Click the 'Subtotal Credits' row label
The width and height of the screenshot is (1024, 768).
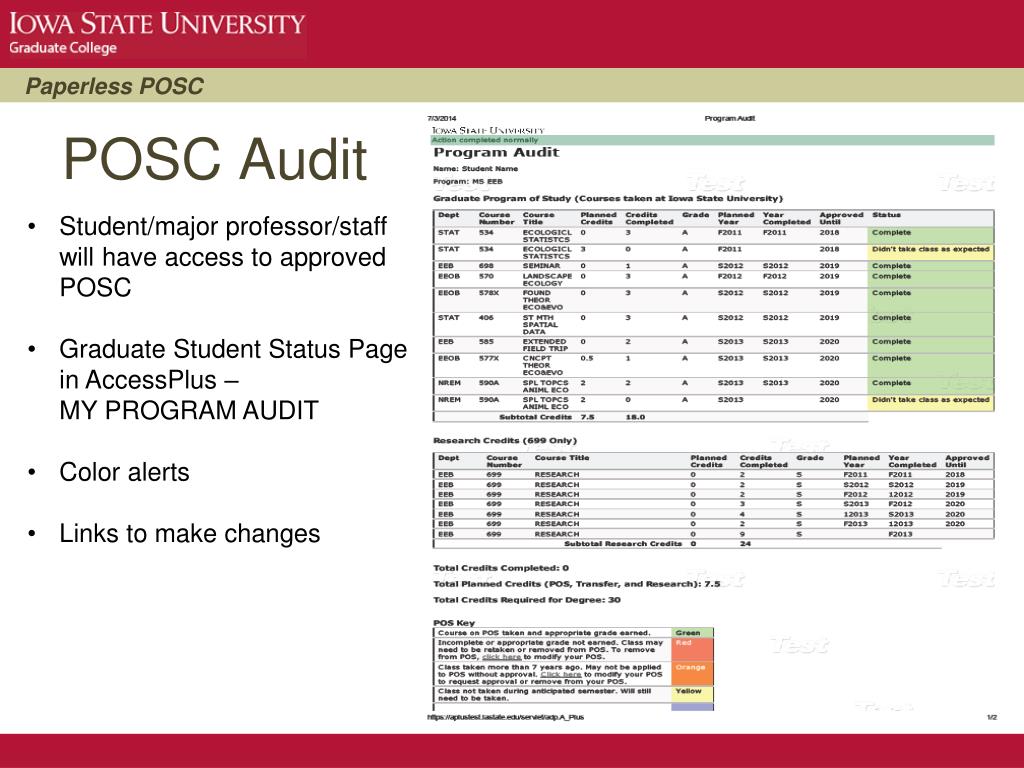click(535, 417)
